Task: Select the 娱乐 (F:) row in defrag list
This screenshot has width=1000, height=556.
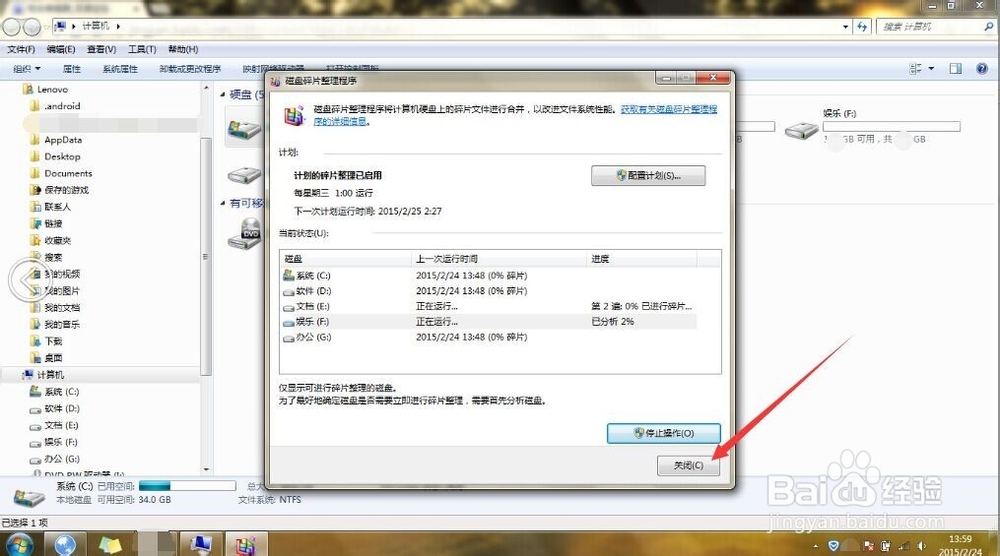Action: (x=488, y=321)
